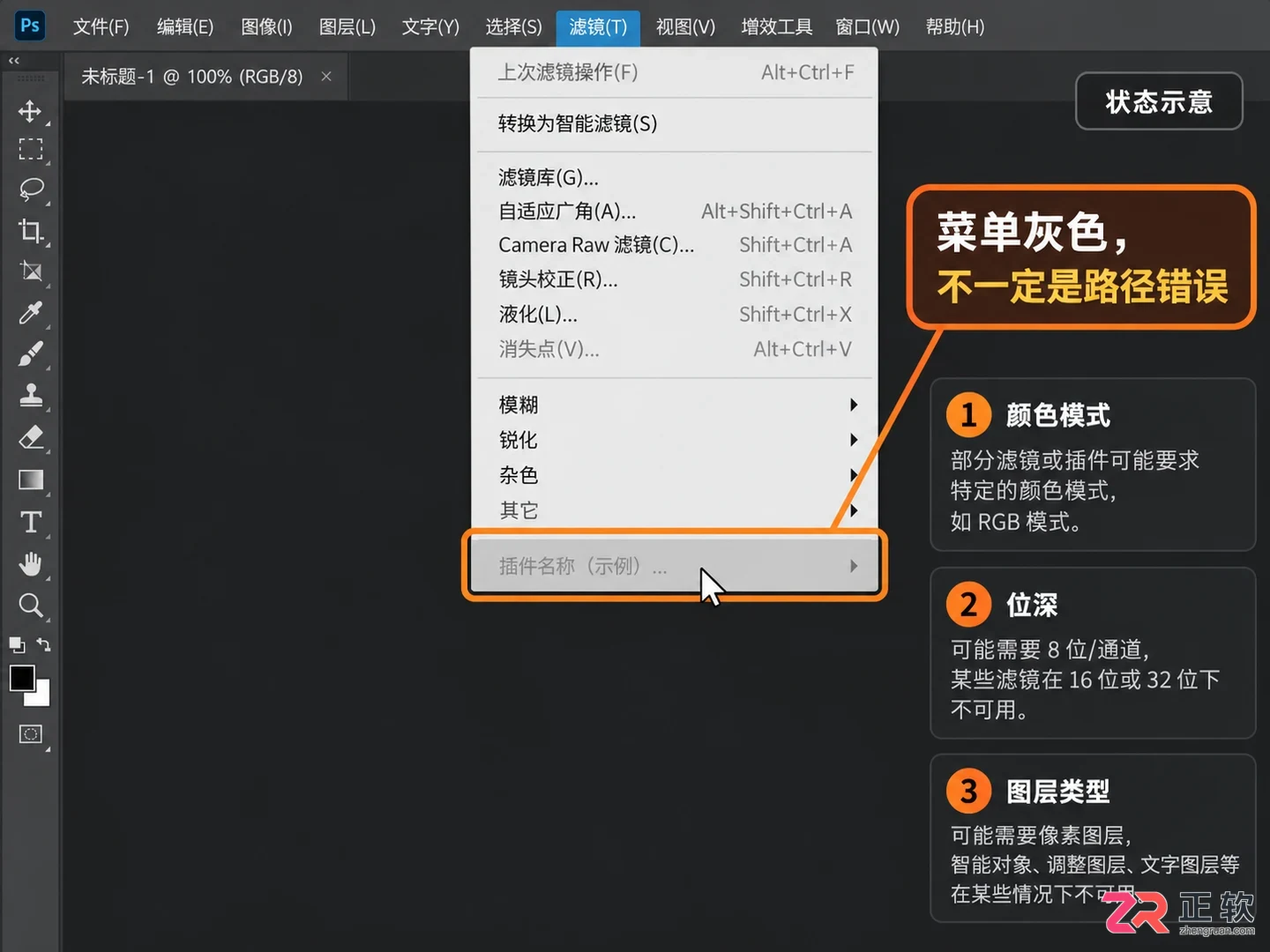
Task: Select the Move tool
Action: tap(30, 111)
